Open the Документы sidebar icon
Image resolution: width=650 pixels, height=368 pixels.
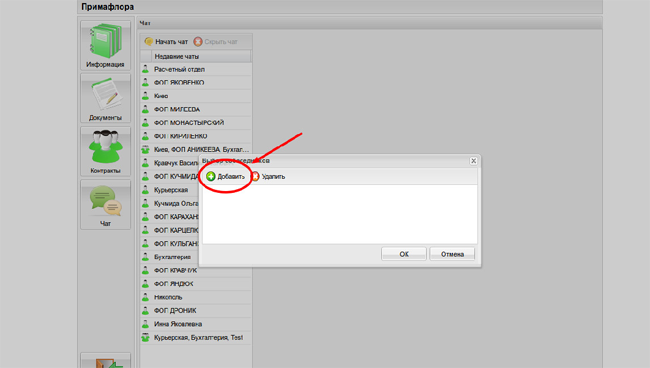[x=105, y=99]
